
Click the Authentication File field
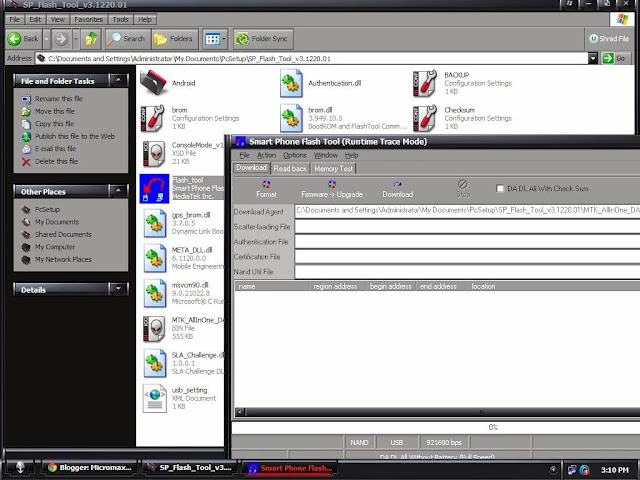click(467, 242)
